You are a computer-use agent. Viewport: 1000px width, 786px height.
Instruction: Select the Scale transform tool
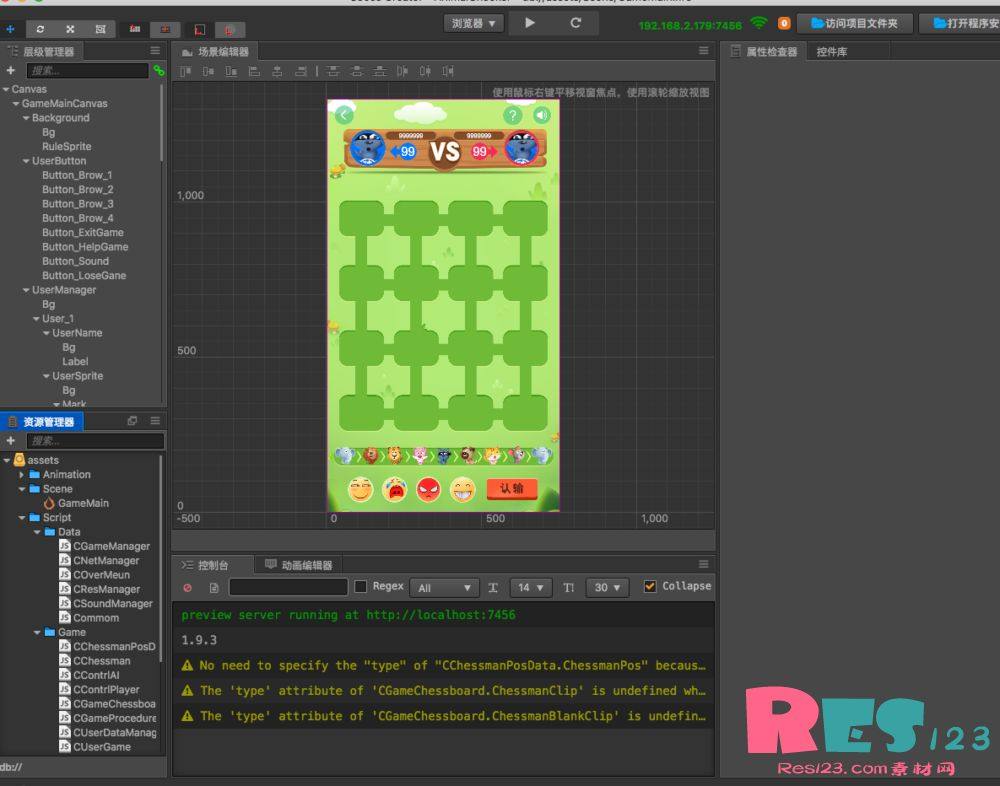coord(70,29)
